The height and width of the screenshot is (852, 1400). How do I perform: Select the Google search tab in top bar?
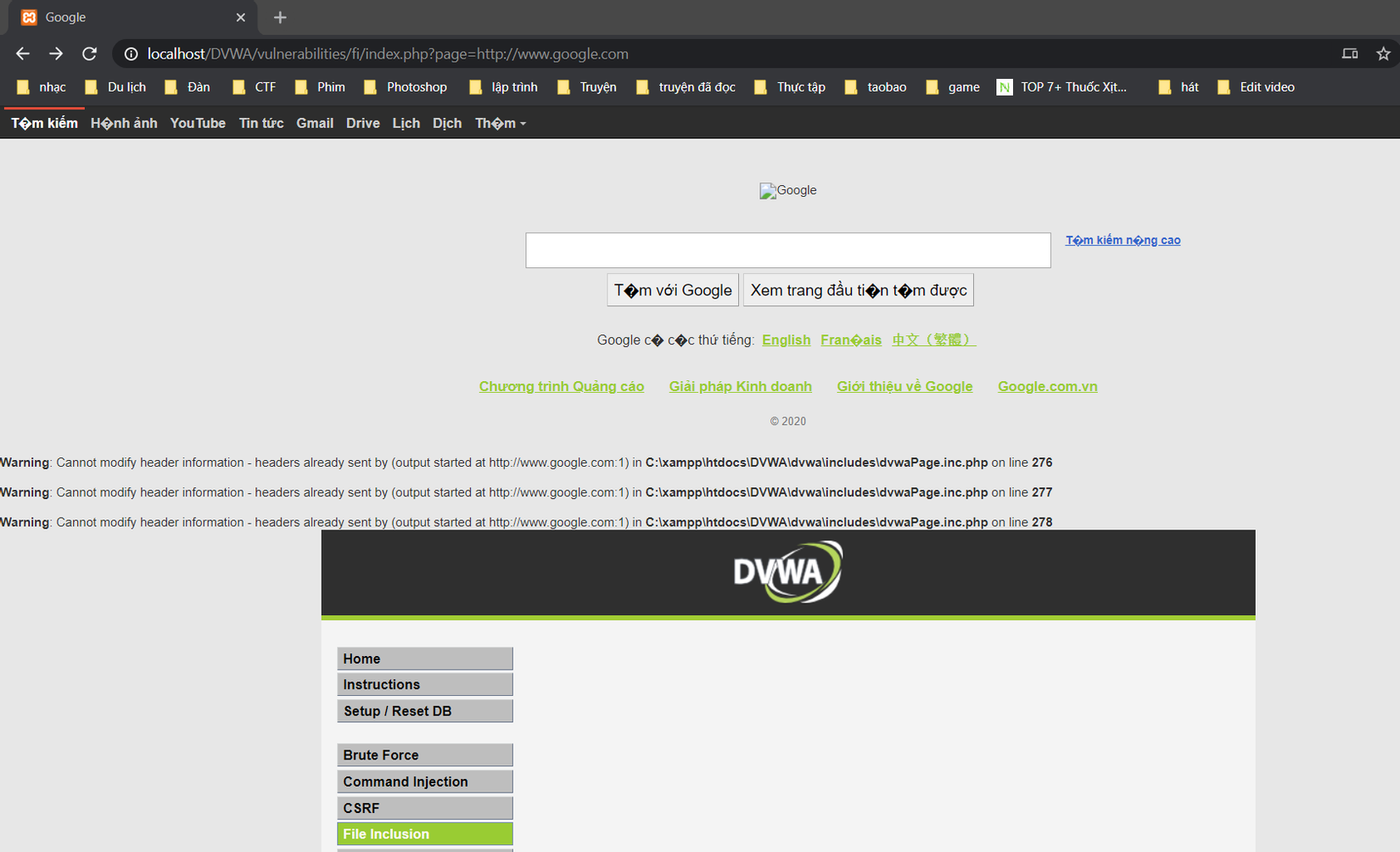[44, 123]
